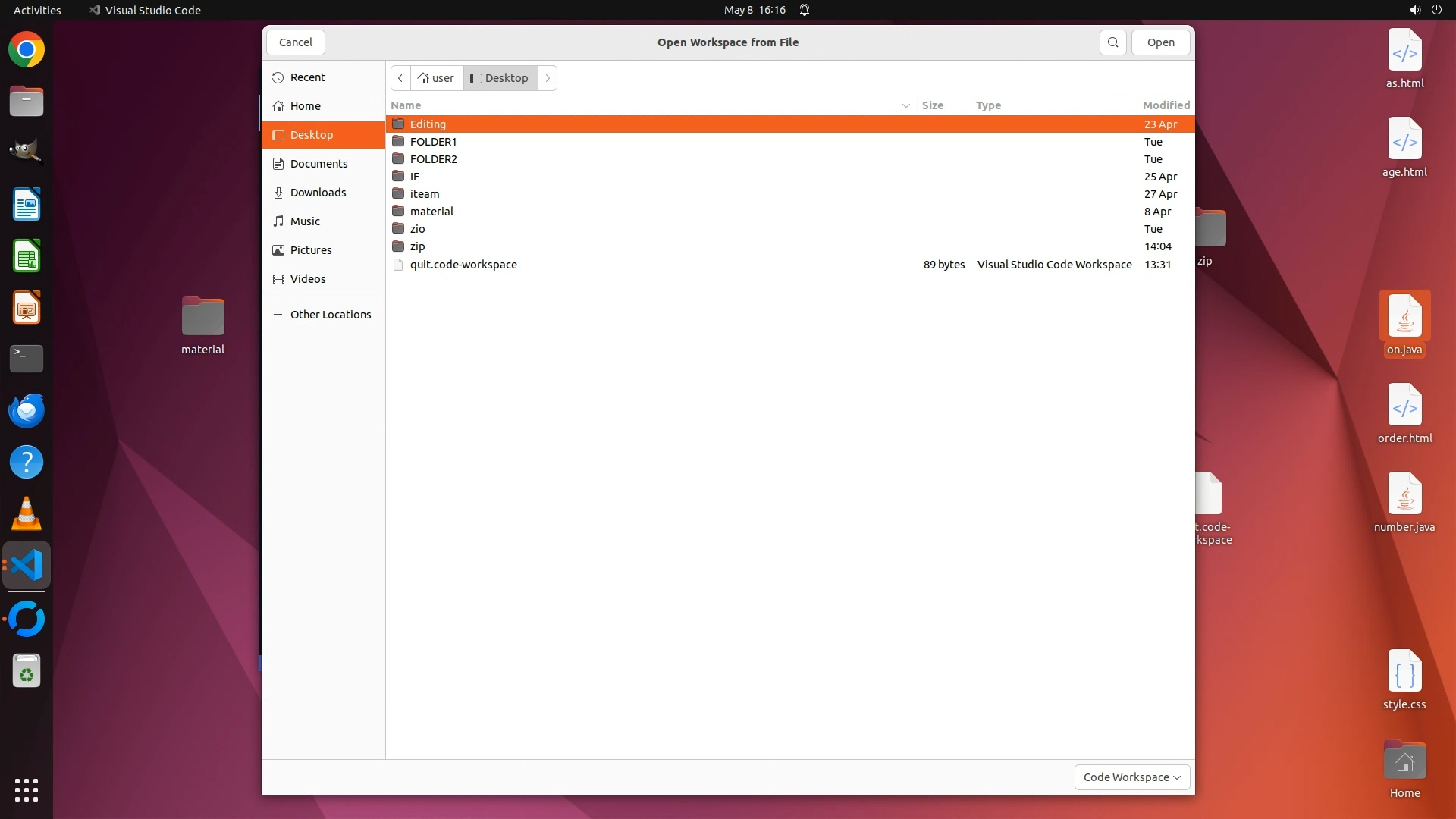This screenshot has height=819, width=1456.
Task: Click the Cancel button
Action: (295, 42)
